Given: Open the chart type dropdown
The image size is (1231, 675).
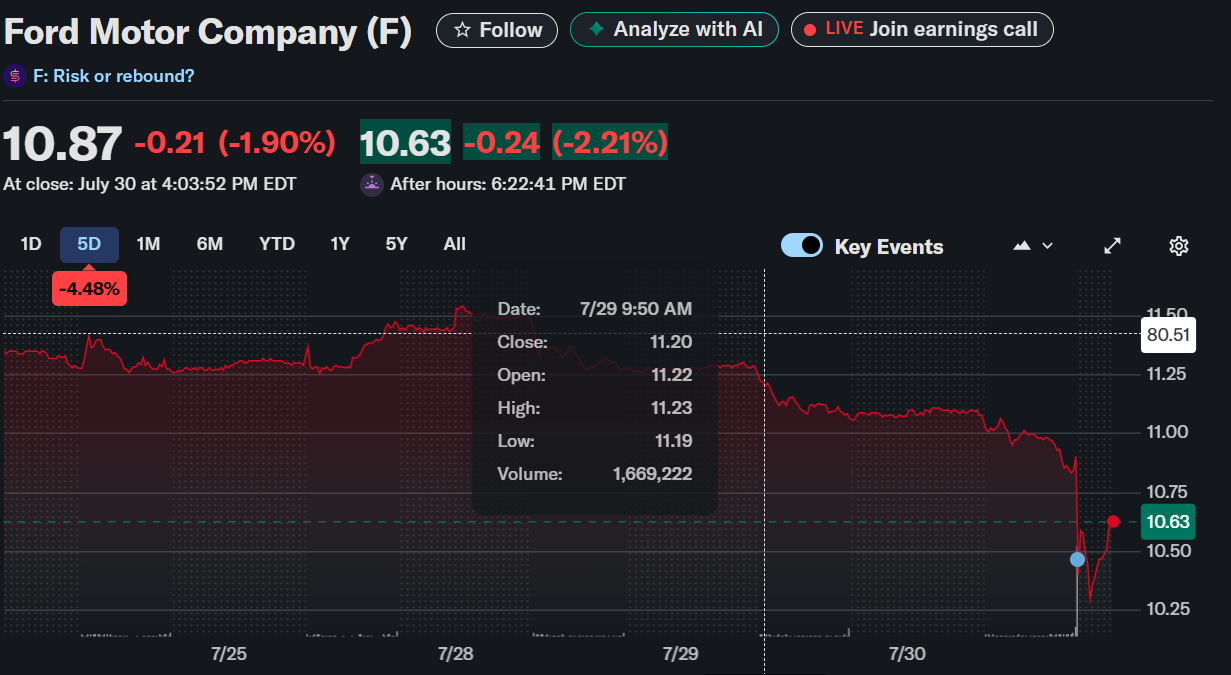Looking at the screenshot, I should click(x=1034, y=246).
